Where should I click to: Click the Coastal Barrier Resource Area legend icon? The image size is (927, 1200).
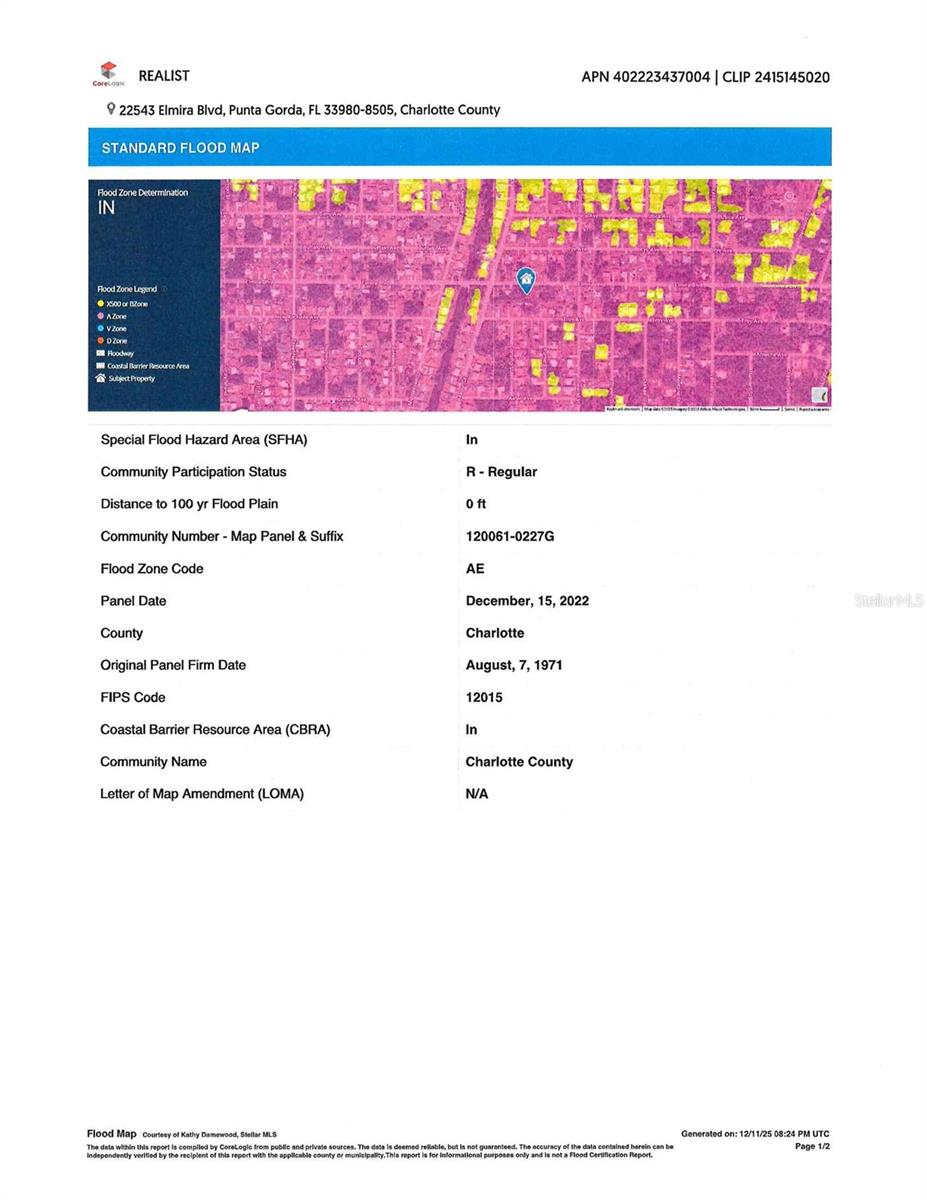pyautogui.click(x=100, y=366)
